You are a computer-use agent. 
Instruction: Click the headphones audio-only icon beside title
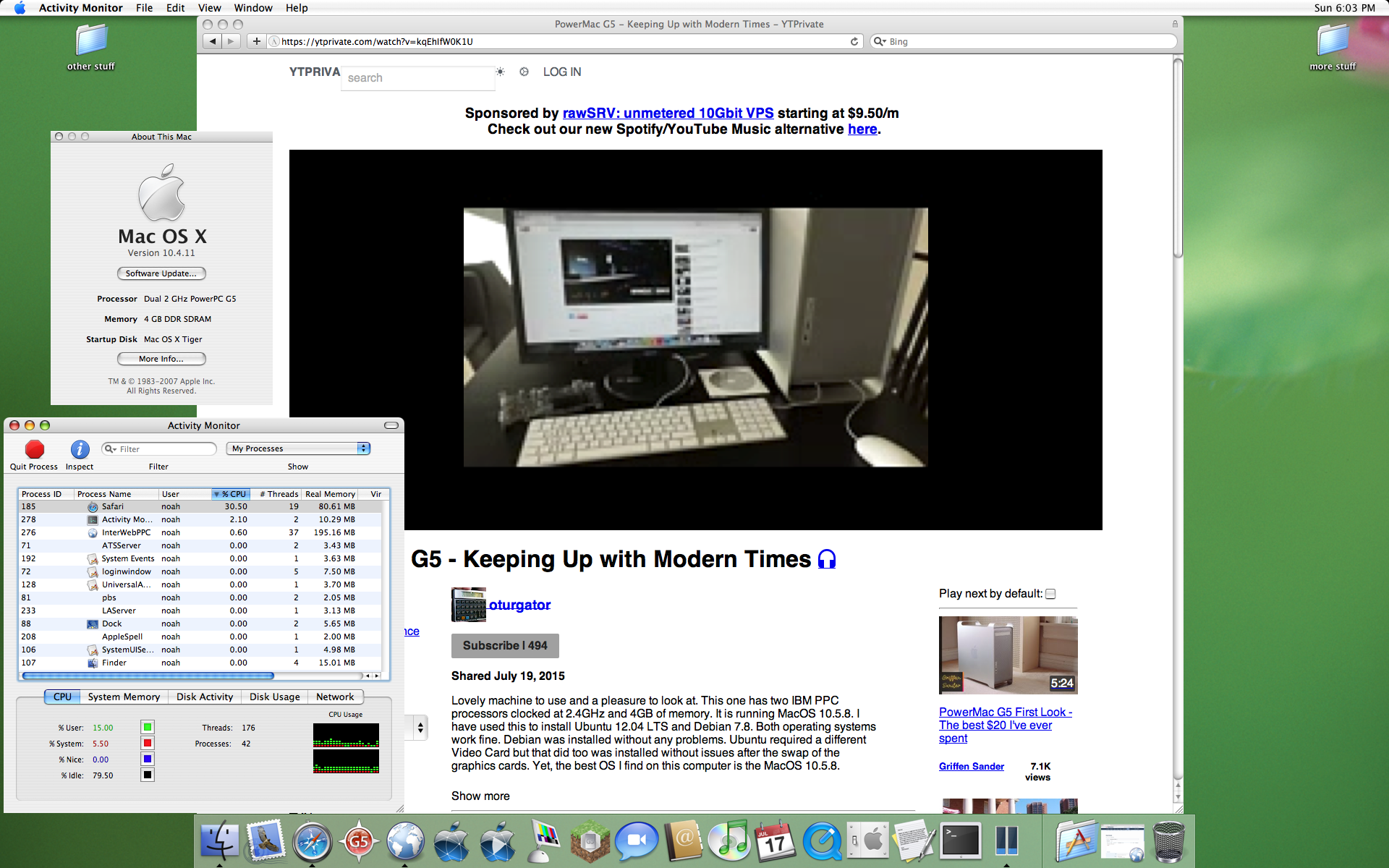(x=827, y=559)
